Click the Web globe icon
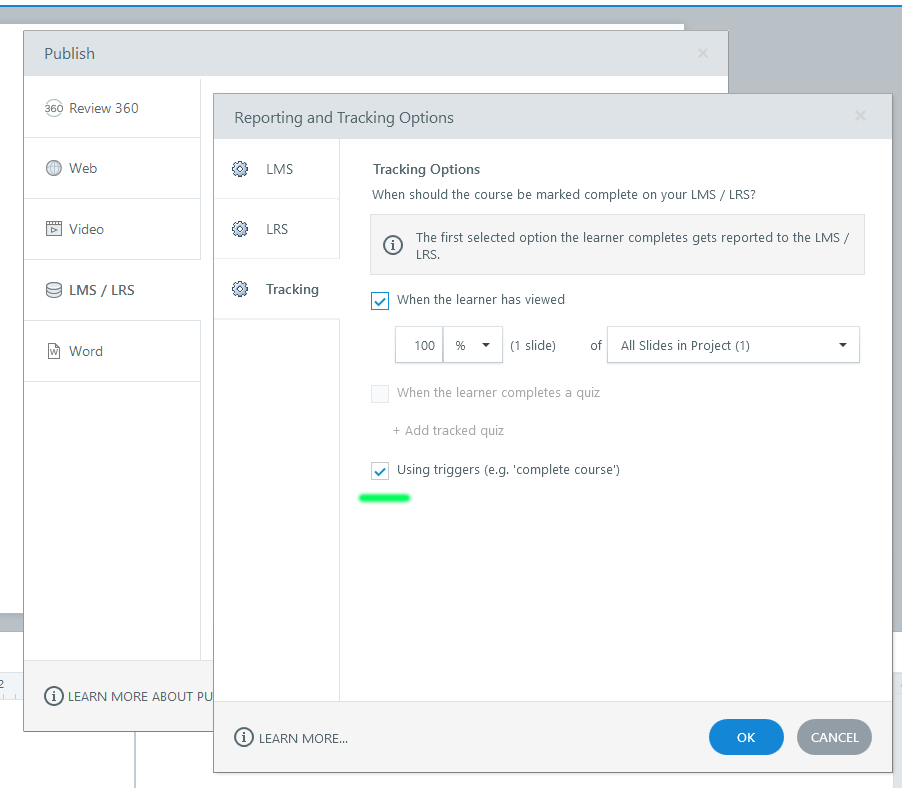 click(54, 168)
